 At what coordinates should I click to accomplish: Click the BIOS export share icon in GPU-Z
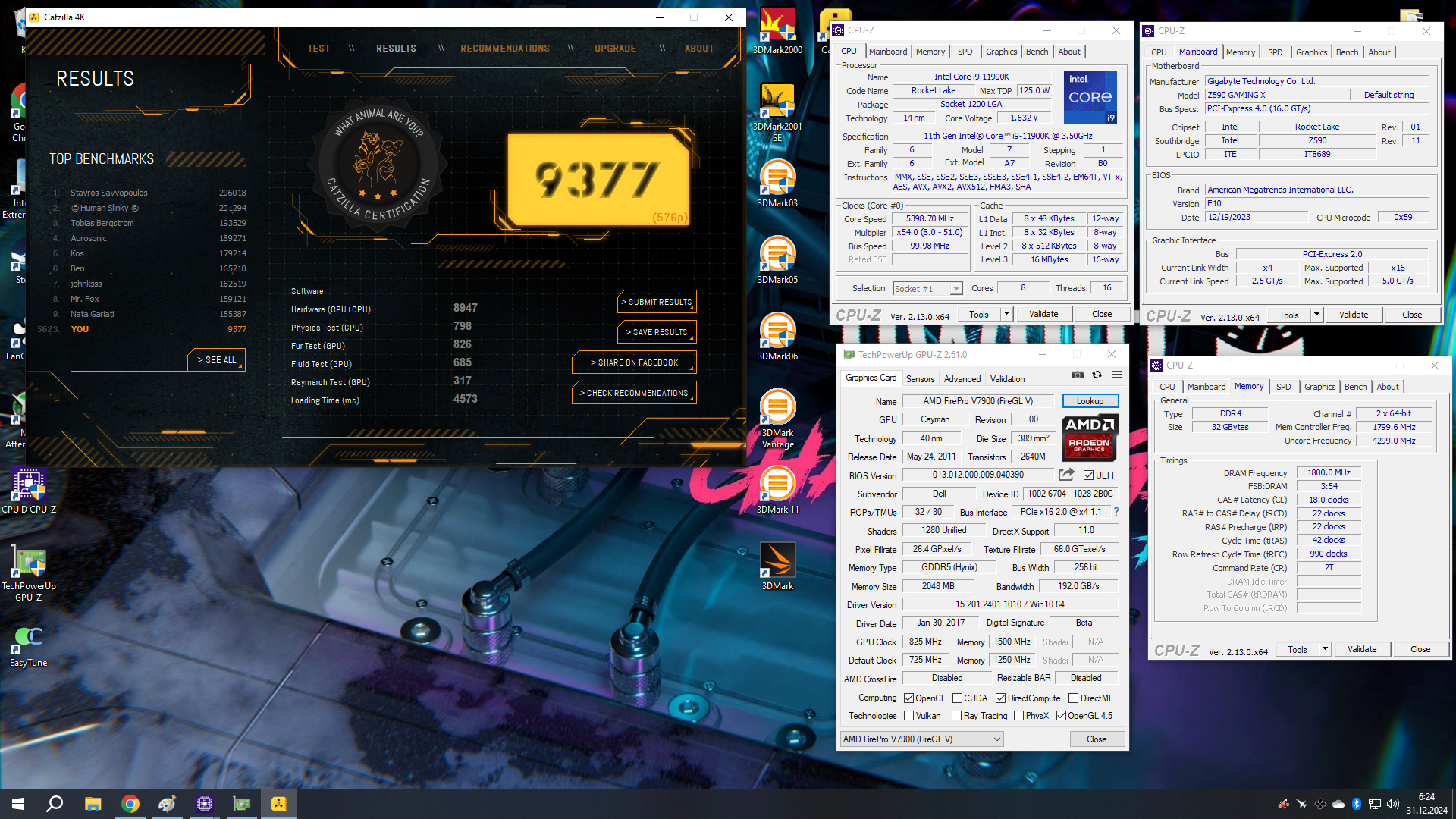click(1066, 475)
